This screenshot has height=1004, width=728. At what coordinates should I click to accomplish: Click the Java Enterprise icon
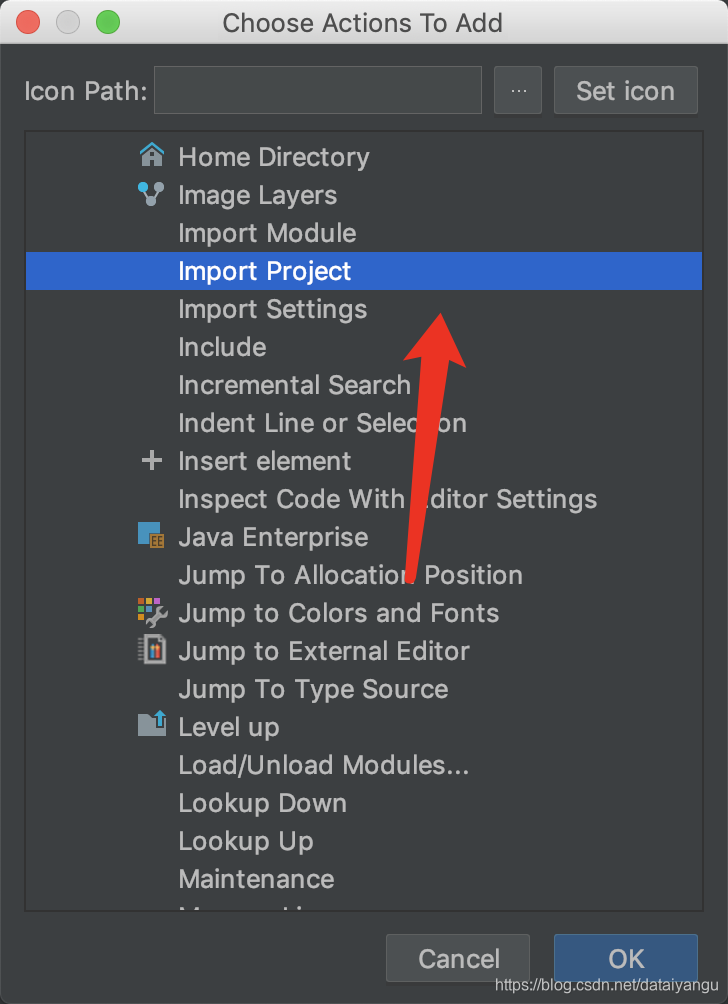click(x=151, y=536)
